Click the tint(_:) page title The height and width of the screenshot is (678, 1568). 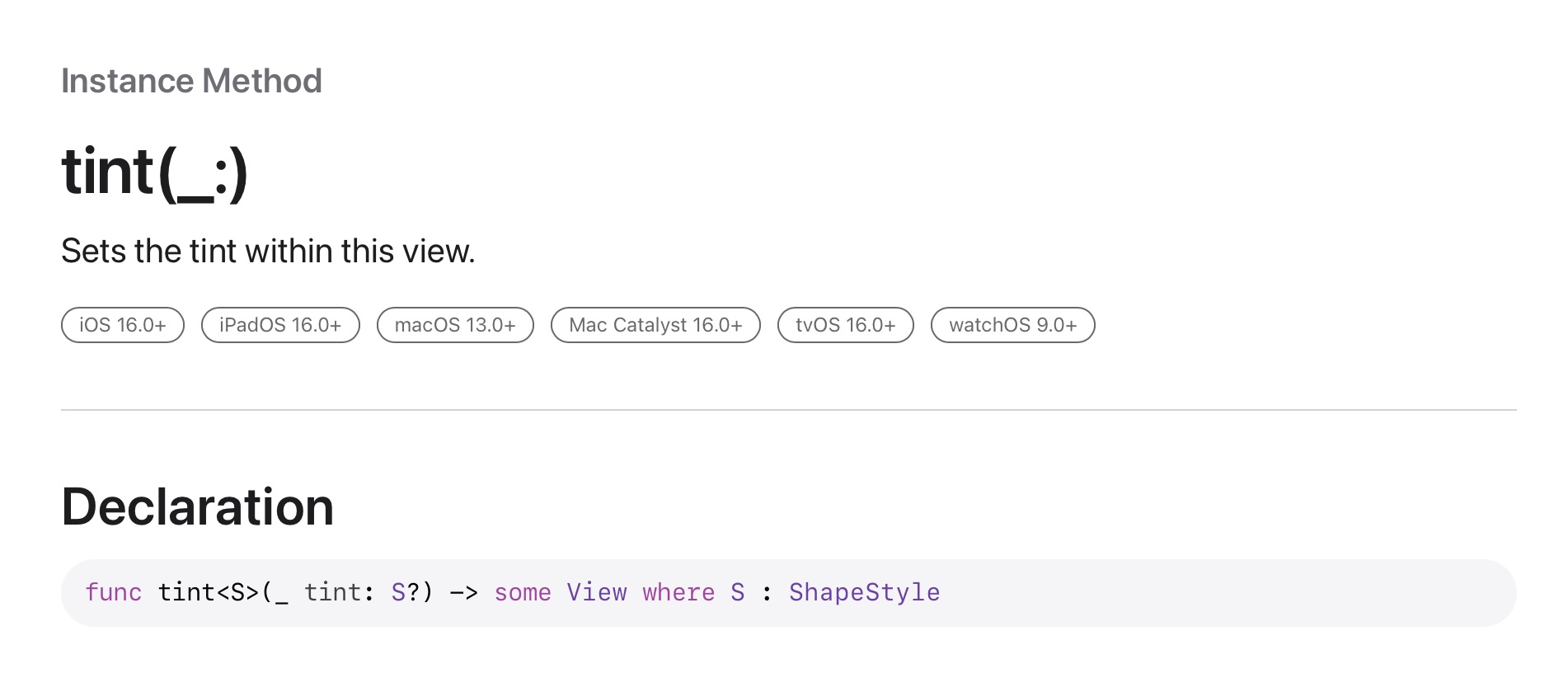coord(154,172)
